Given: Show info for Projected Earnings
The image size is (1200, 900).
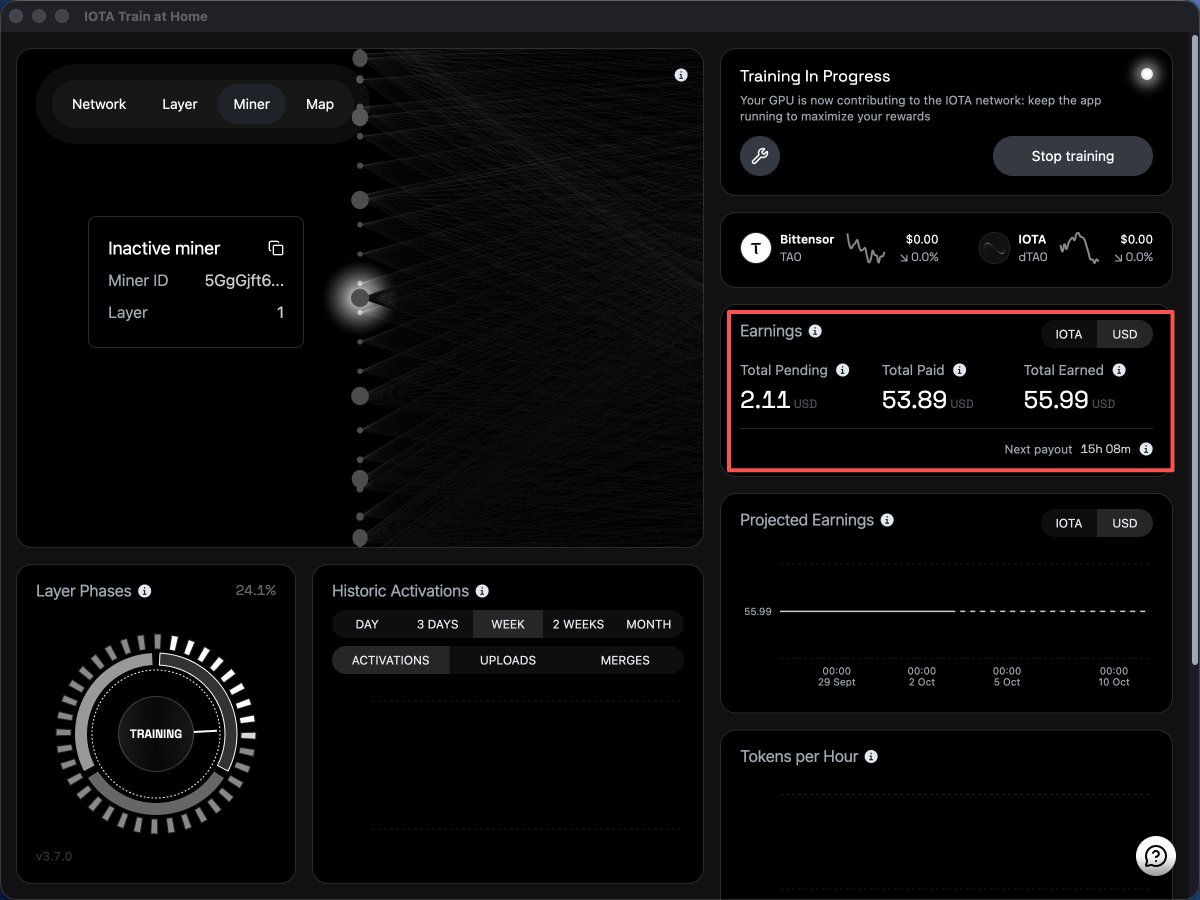Looking at the screenshot, I should (887, 520).
